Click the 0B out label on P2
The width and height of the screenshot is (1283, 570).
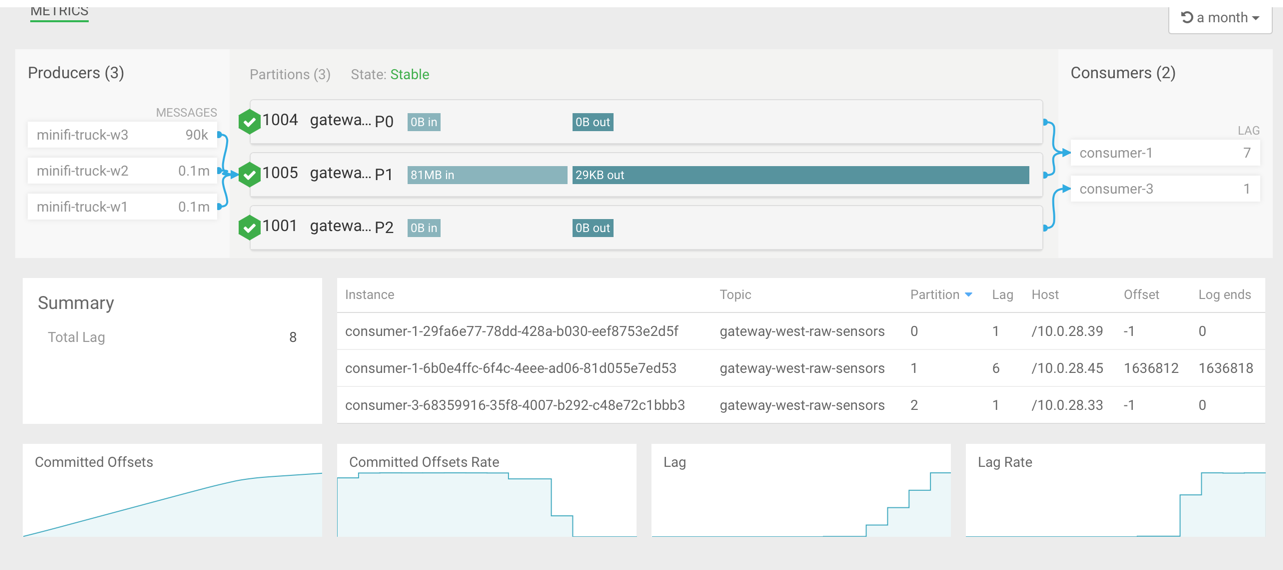(592, 228)
